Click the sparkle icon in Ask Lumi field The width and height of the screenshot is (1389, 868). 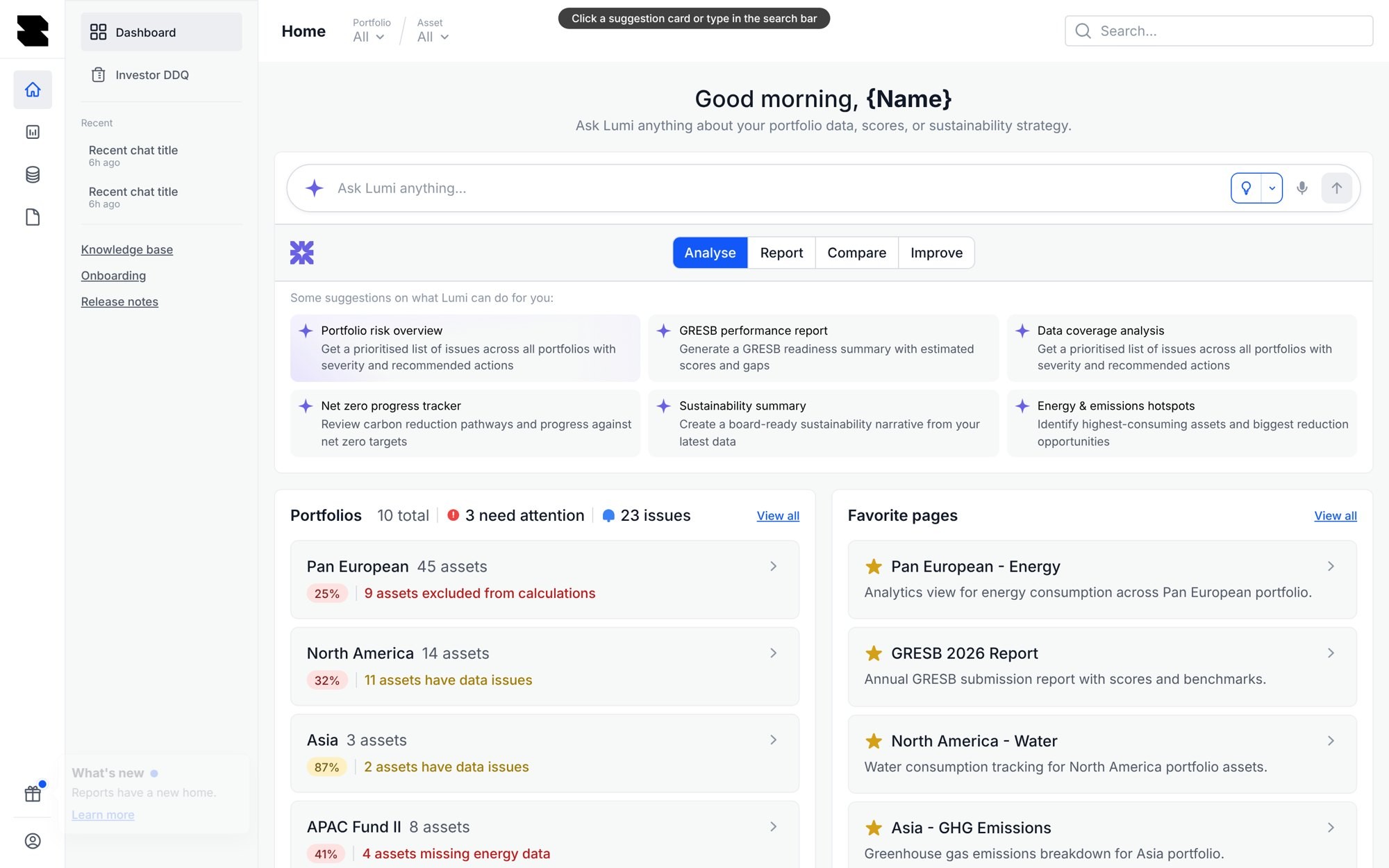[315, 188]
